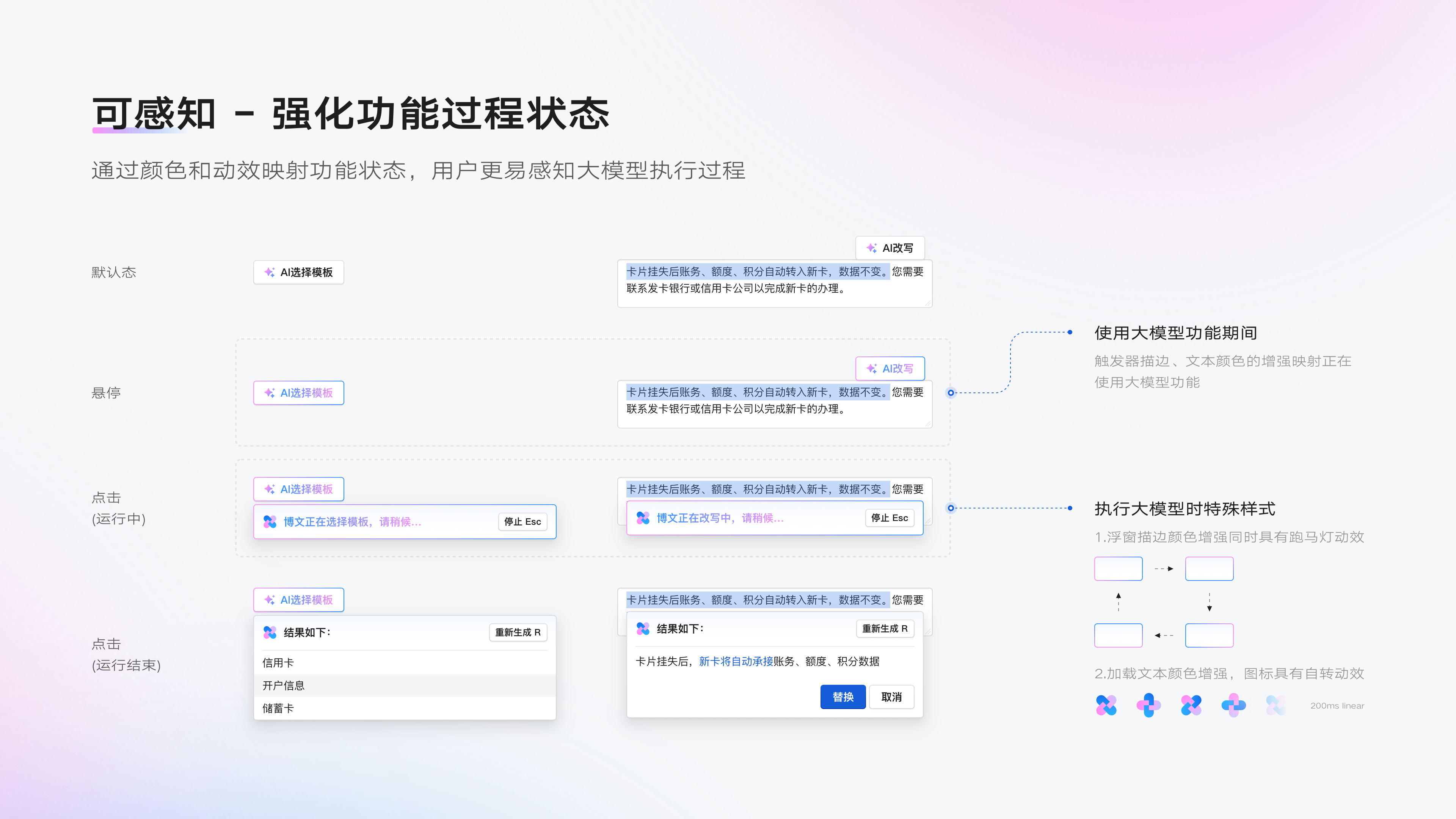
Task: Click the title 可感知 - 强化功能过程状态
Action: (x=351, y=114)
